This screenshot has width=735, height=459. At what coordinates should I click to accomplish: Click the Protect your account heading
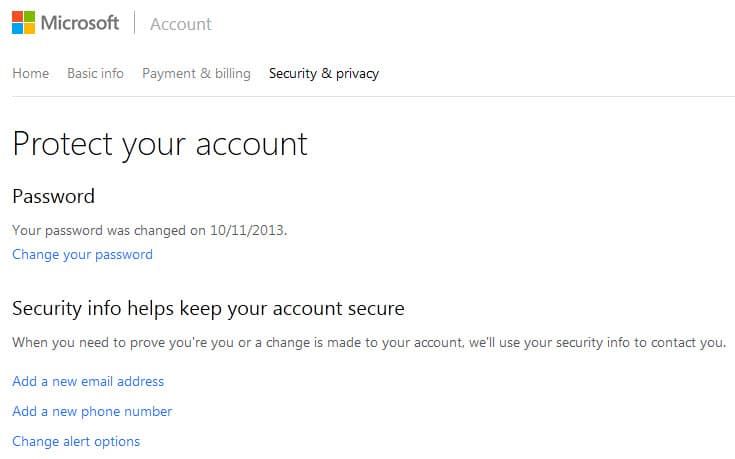[160, 144]
